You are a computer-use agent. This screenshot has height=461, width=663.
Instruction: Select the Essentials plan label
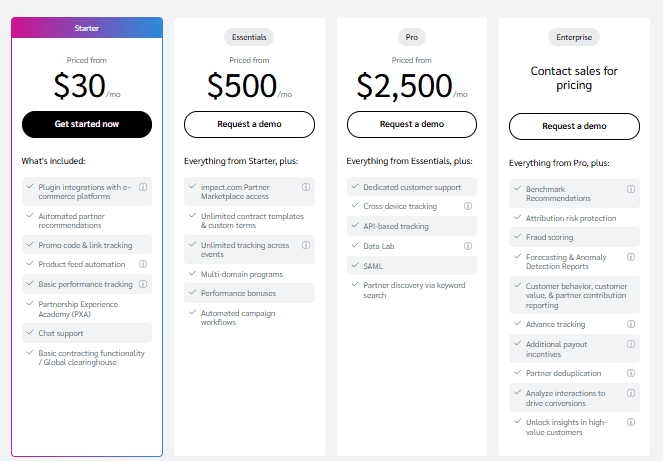pyautogui.click(x=249, y=37)
